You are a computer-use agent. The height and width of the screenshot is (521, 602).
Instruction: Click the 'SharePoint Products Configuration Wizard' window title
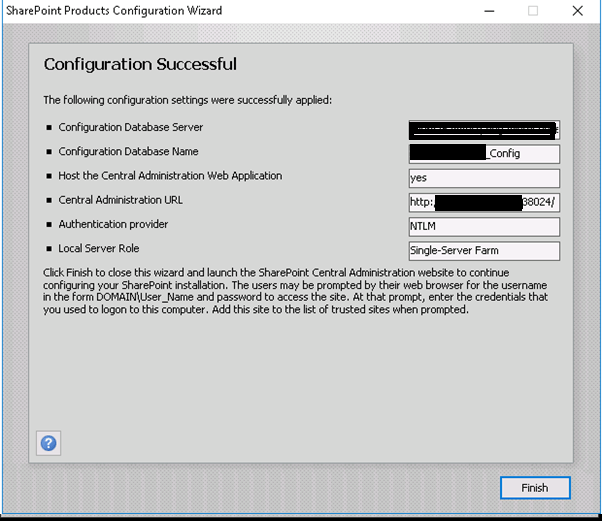point(114,11)
